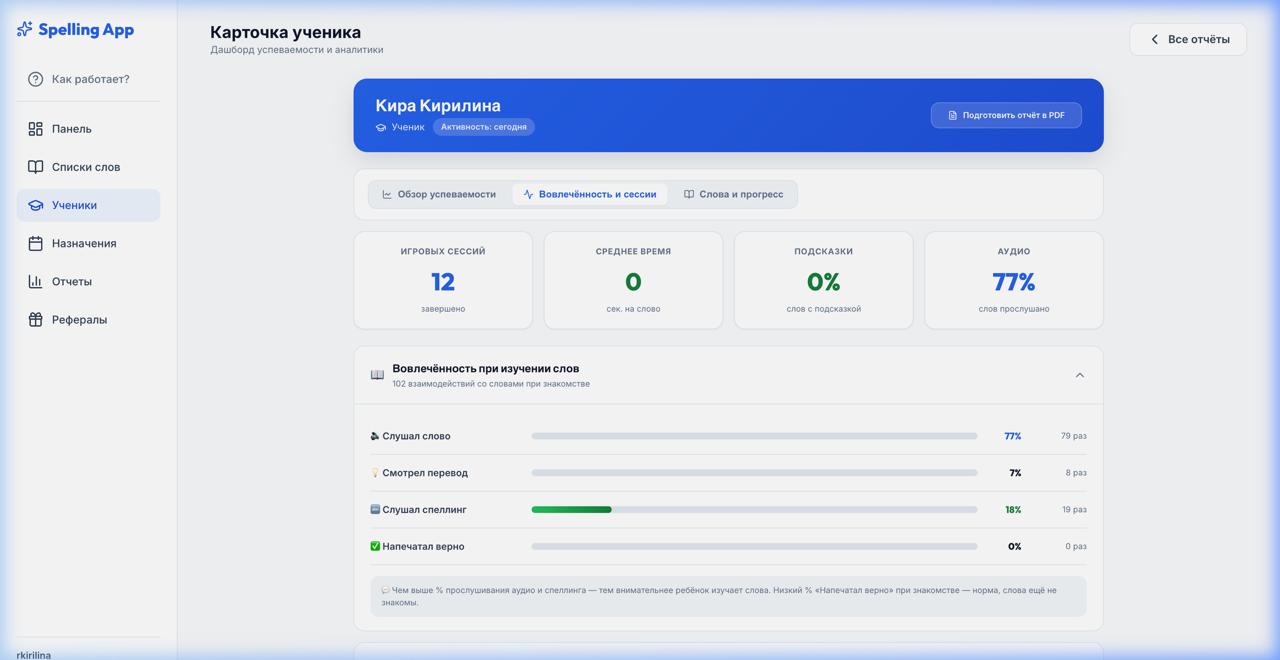Click the graduation cap icon for Ученики
The image size is (1280, 660).
coord(36,205)
